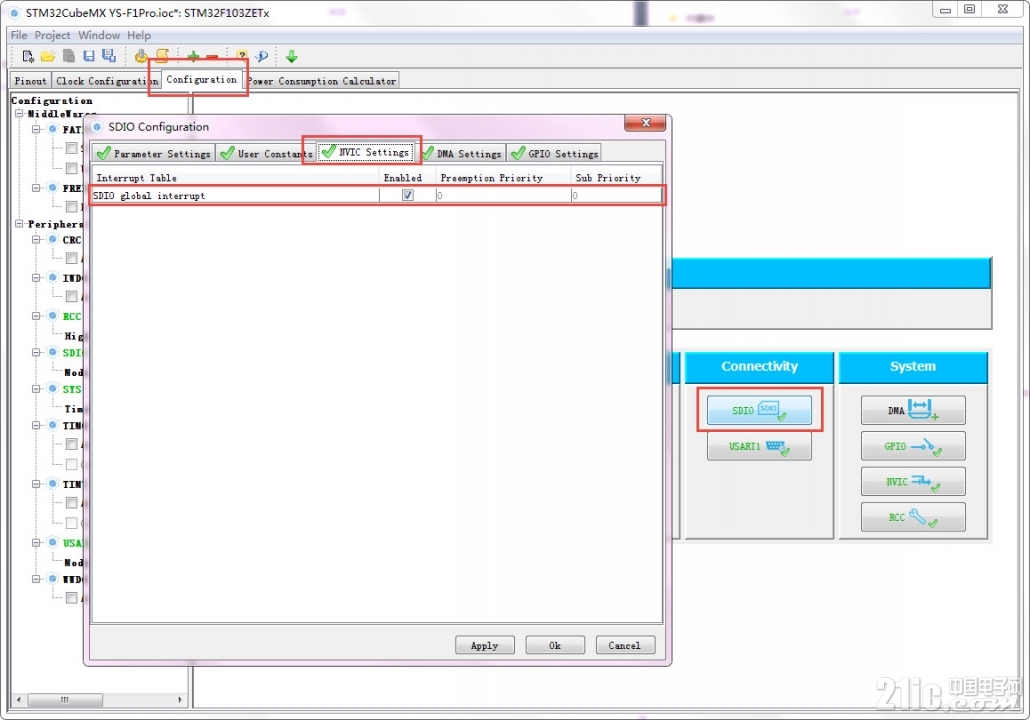
Task: Click the Apply button
Action: pos(485,646)
